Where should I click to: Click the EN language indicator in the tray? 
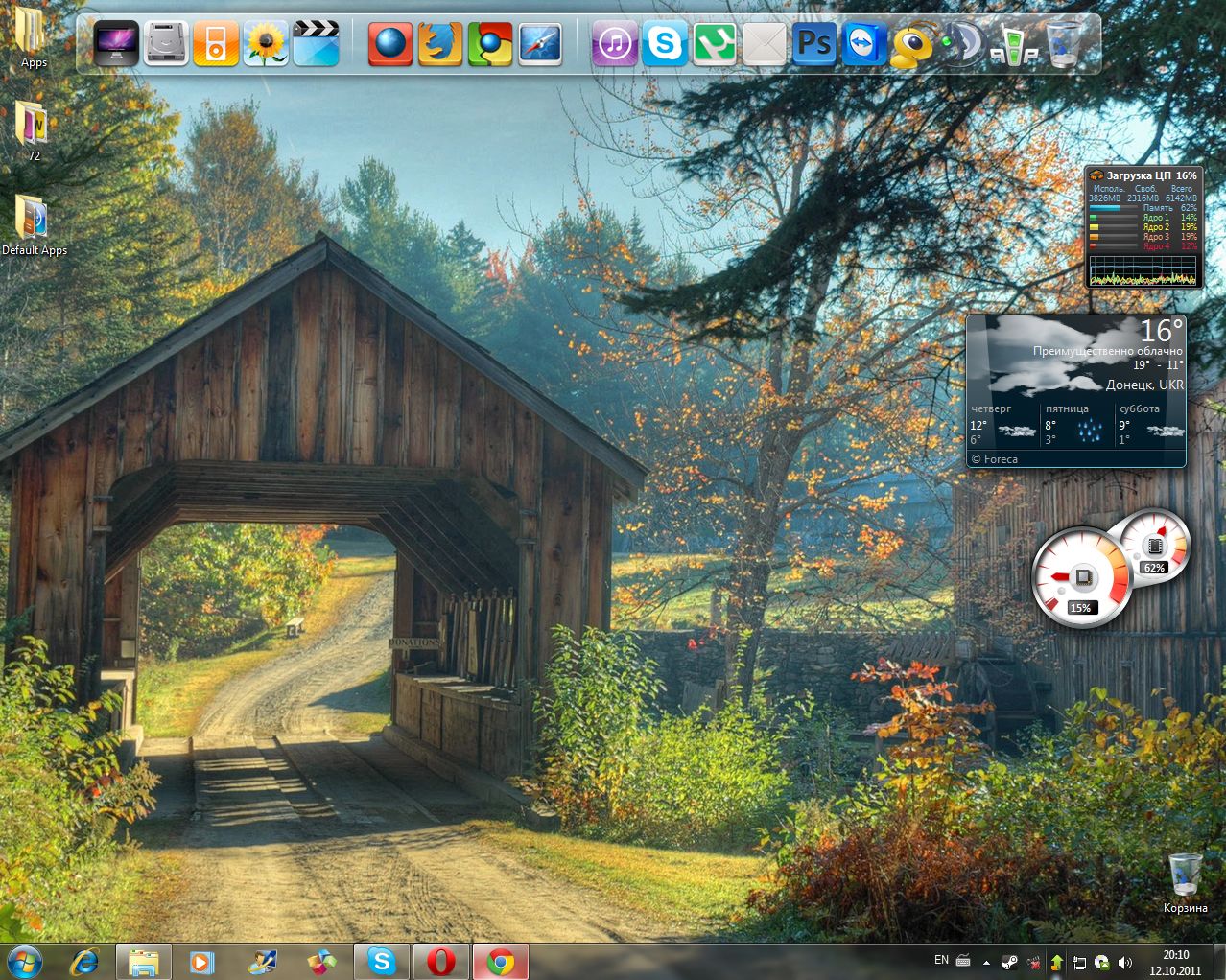[941, 960]
